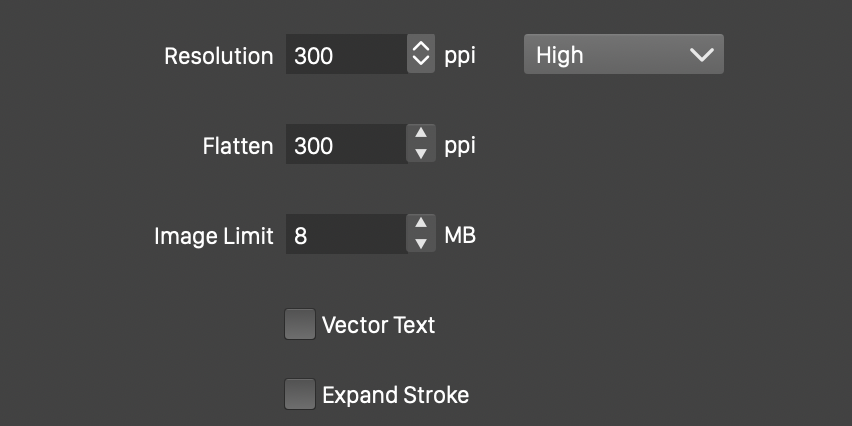Click the Vector Text label
852x426 pixels.
(x=378, y=325)
